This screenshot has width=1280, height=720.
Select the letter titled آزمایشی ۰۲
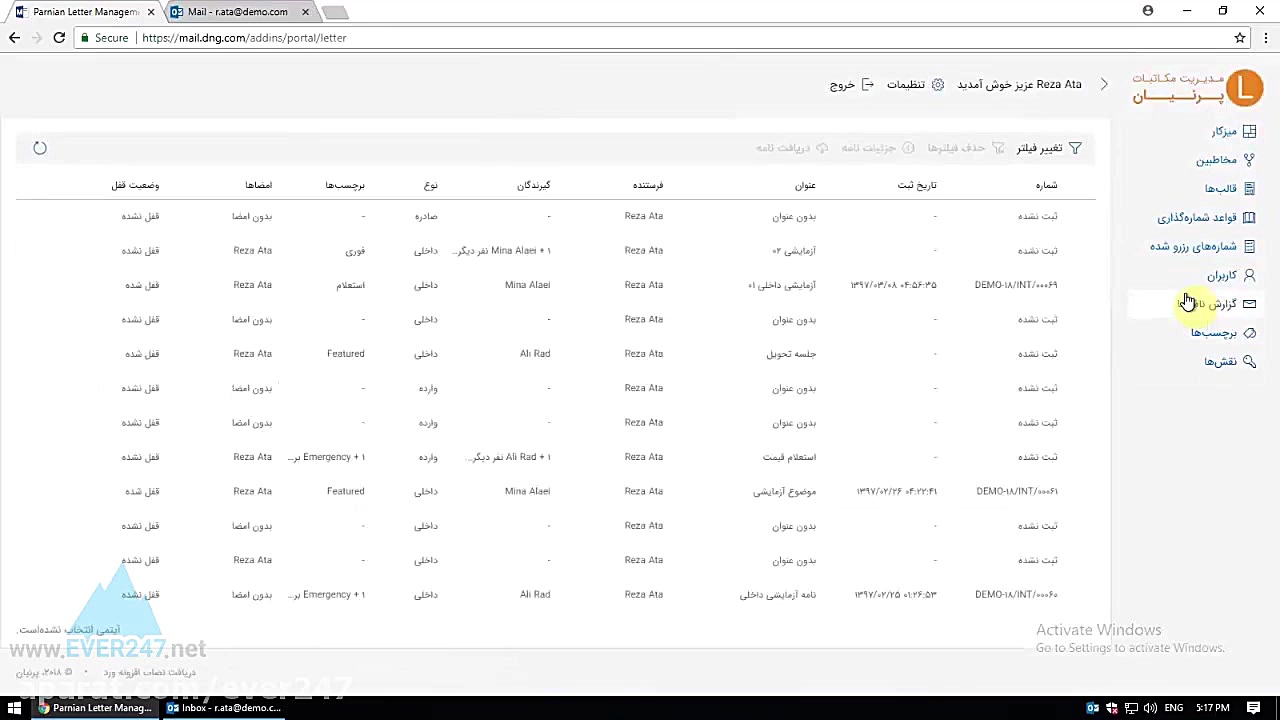point(794,251)
